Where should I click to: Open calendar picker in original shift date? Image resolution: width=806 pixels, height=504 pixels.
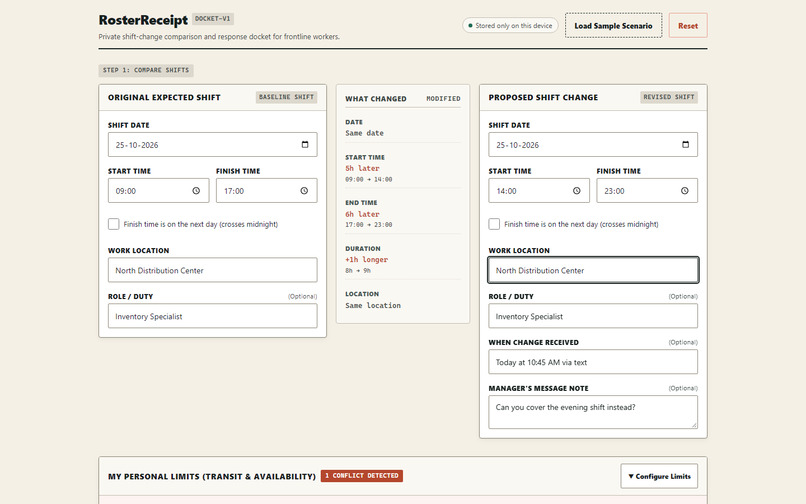click(x=305, y=145)
